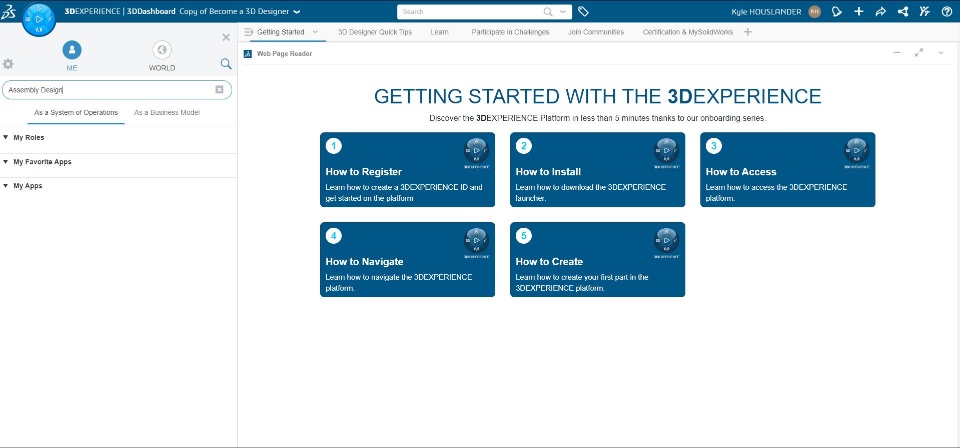Open the 3D Designer Quick Tips tab
The height and width of the screenshot is (448, 960).
click(375, 32)
